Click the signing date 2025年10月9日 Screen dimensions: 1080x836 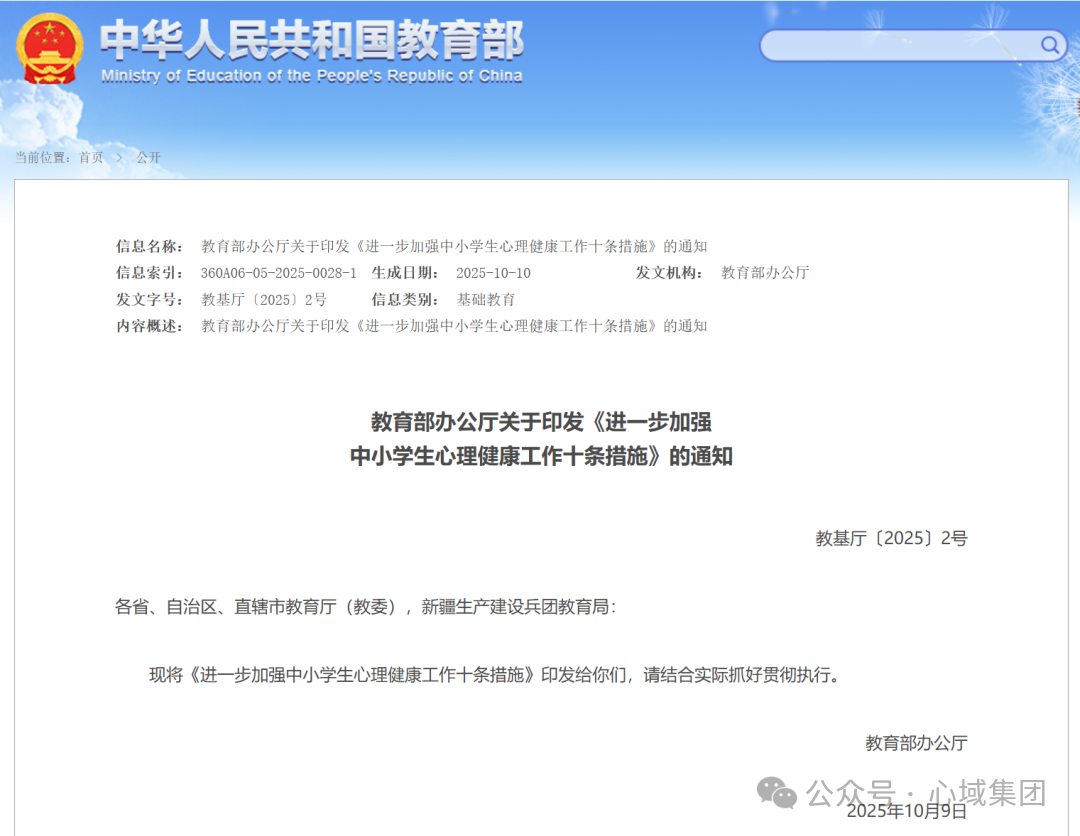coord(907,811)
